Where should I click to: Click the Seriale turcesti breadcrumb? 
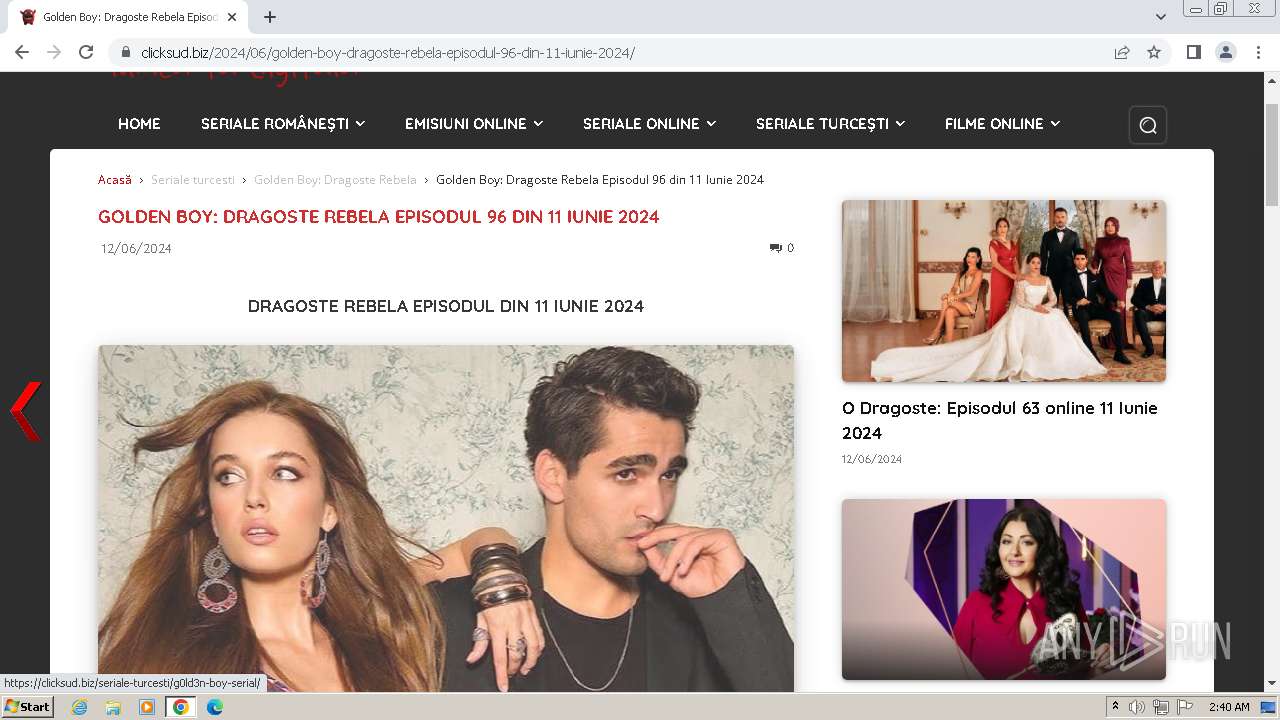point(193,180)
